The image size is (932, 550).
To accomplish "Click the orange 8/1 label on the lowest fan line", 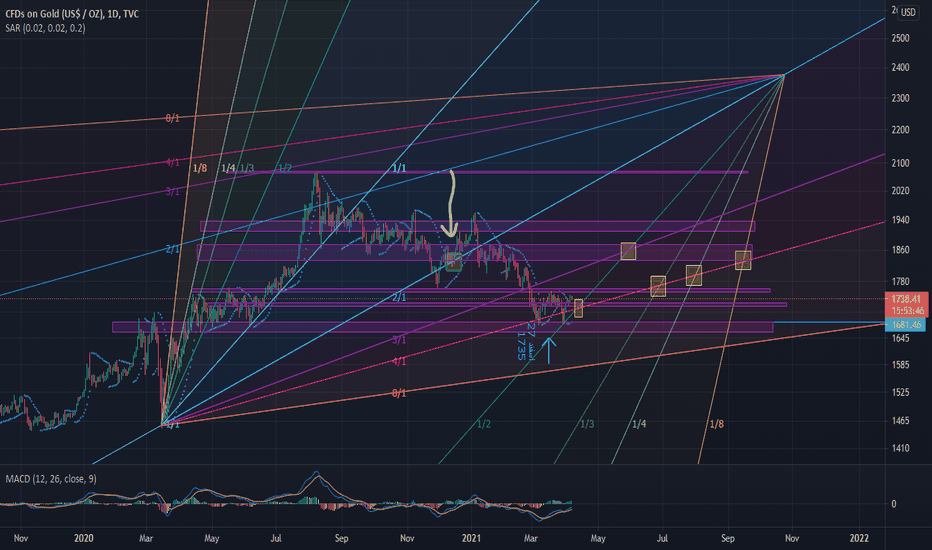I will 399,393.
